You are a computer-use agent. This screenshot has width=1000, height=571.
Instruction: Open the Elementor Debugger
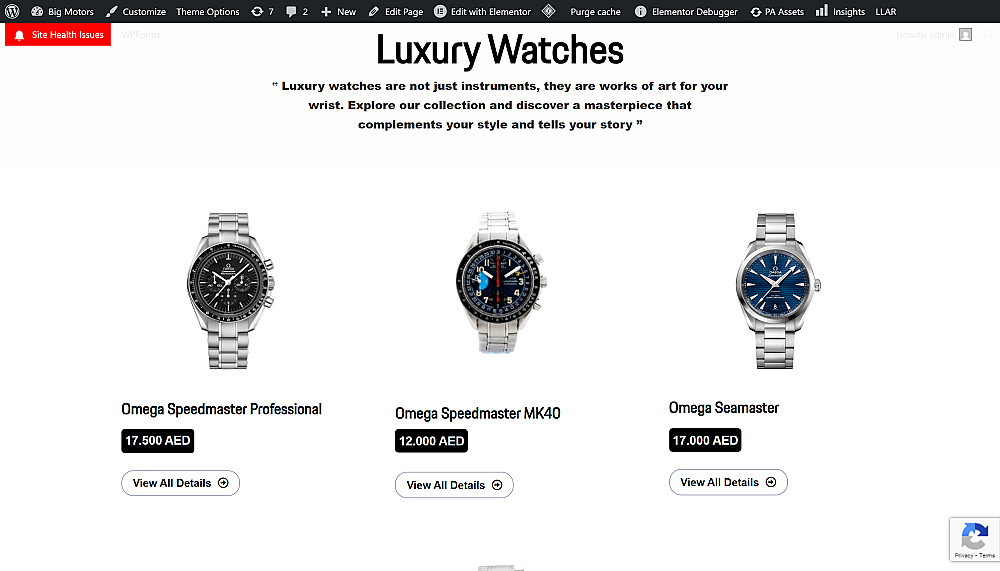point(686,11)
